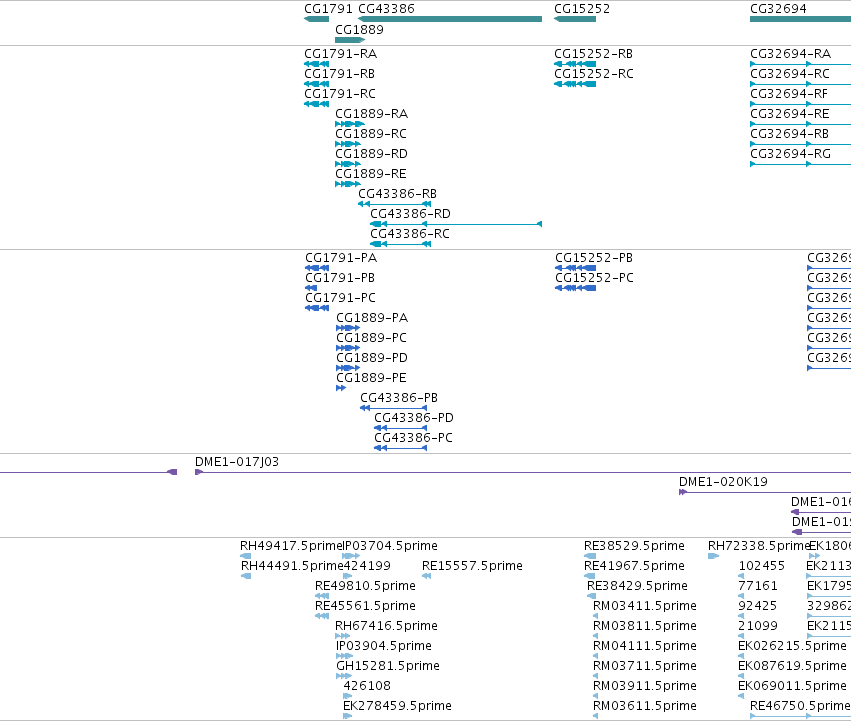This screenshot has width=851, height=721.
Task: Select protein CG15252-PC
Action: tap(594, 278)
